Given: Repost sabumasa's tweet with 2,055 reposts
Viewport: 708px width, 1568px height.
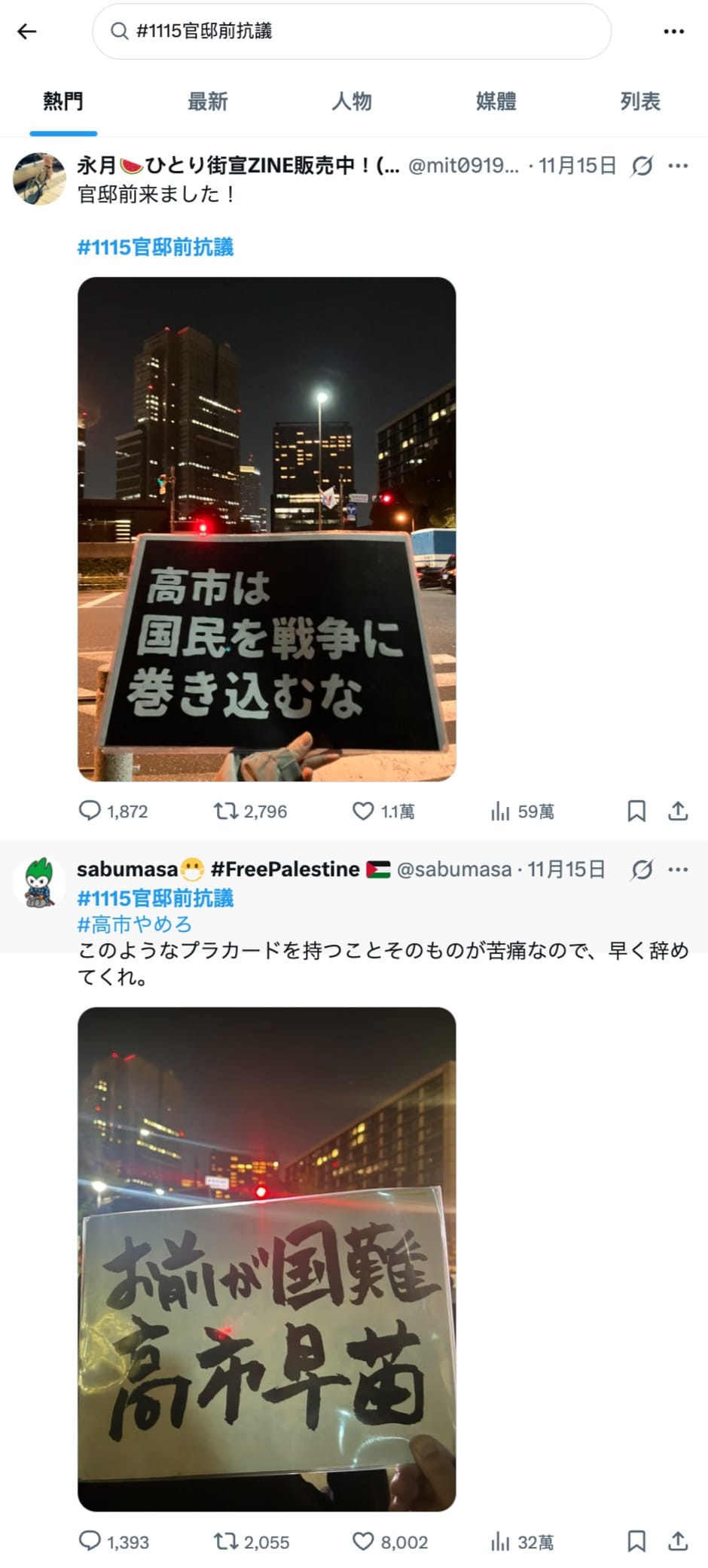Looking at the screenshot, I should pos(252,1542).
